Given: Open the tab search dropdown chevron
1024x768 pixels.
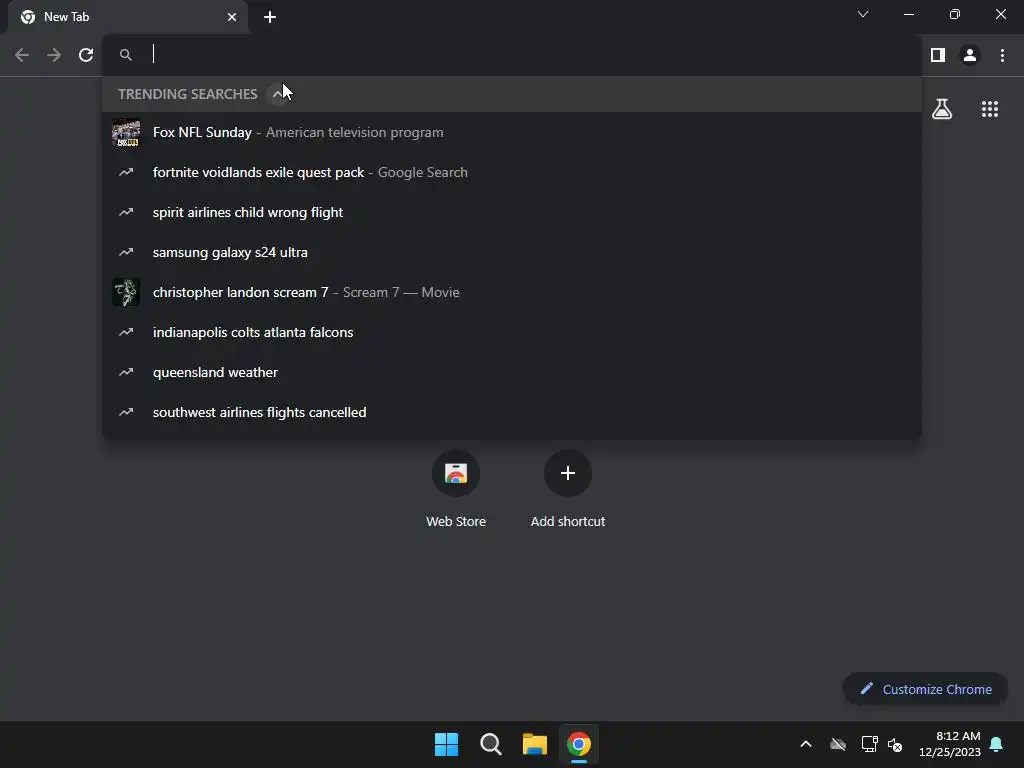Looking at the screenshot, I should tap(863, 14).
